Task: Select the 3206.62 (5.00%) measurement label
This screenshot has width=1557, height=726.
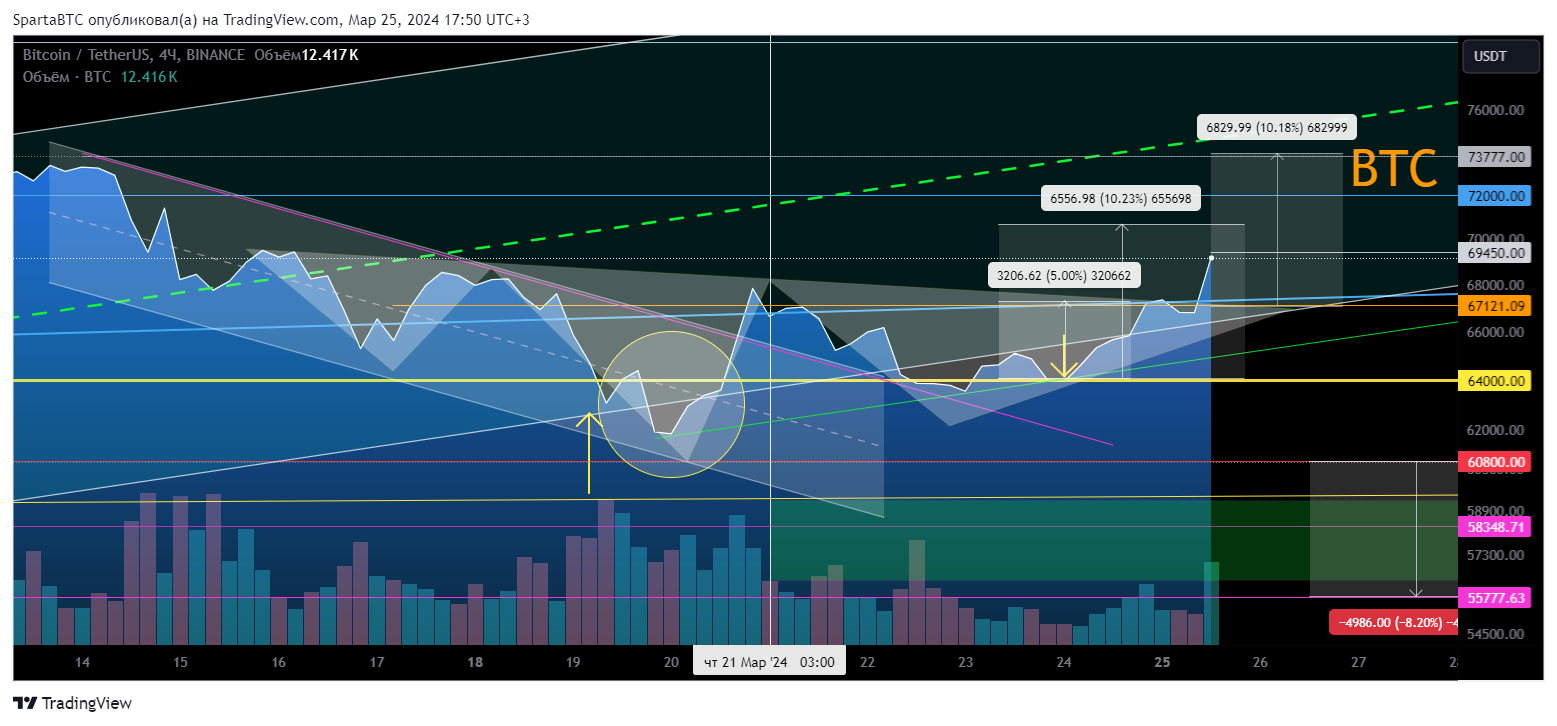Action: (1065, 275)
